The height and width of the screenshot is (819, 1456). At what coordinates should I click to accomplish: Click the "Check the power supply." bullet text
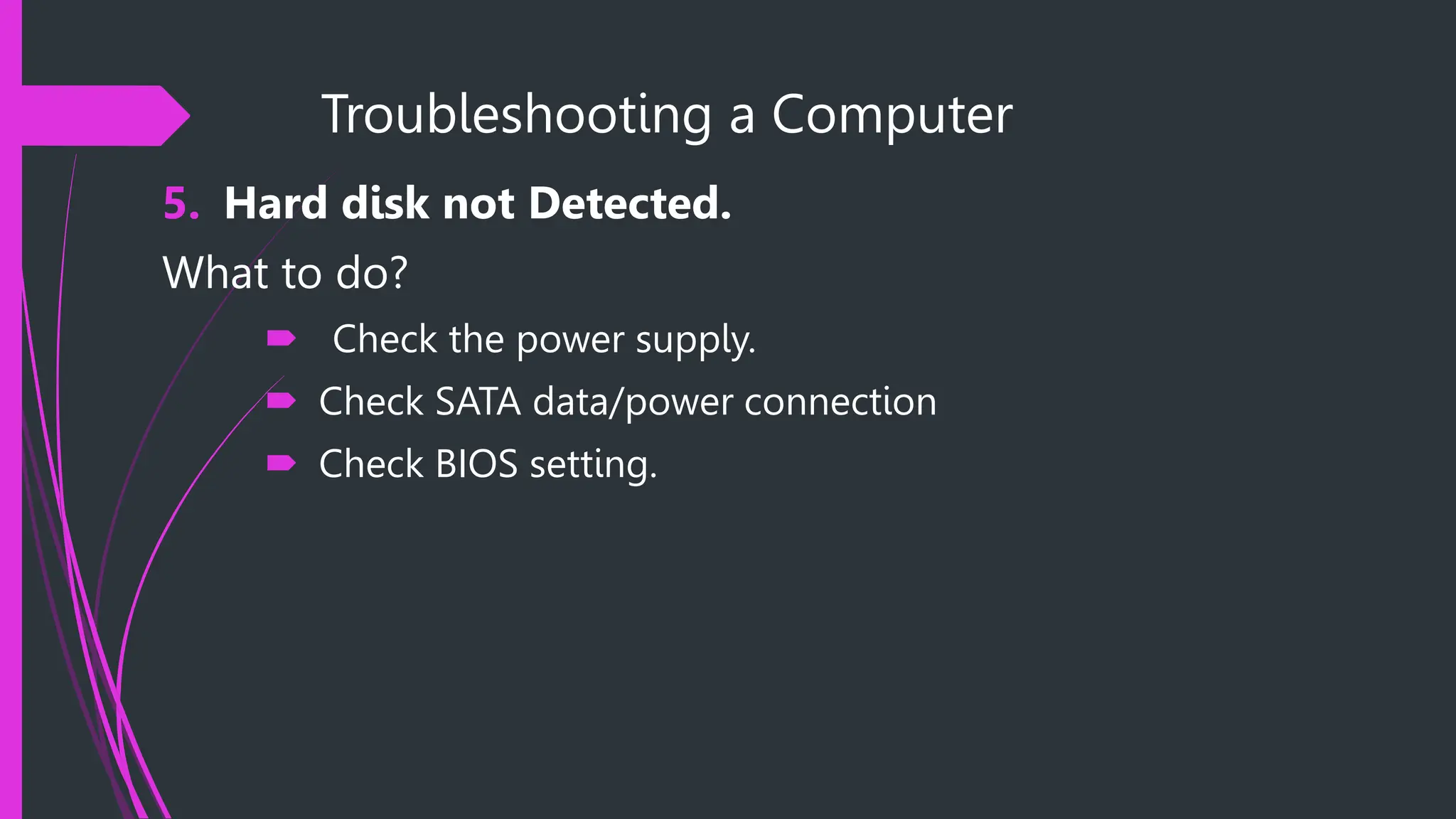point(544,339)
